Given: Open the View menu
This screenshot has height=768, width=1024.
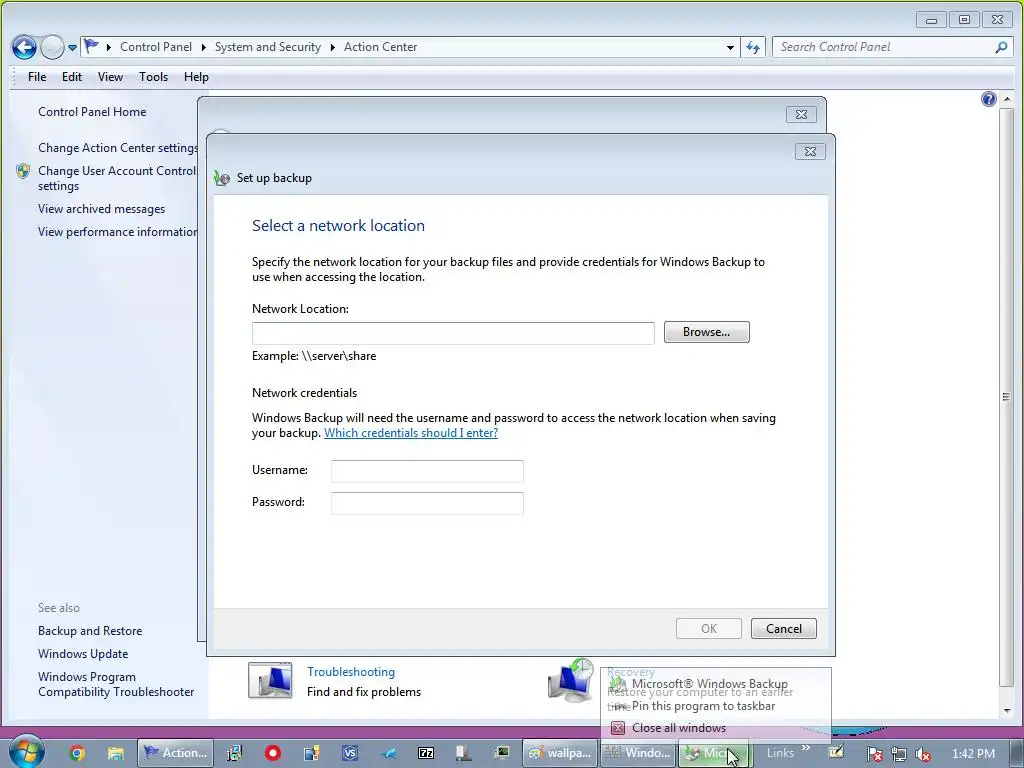Looking at the screenshot, I should click(x=110, y=77).
